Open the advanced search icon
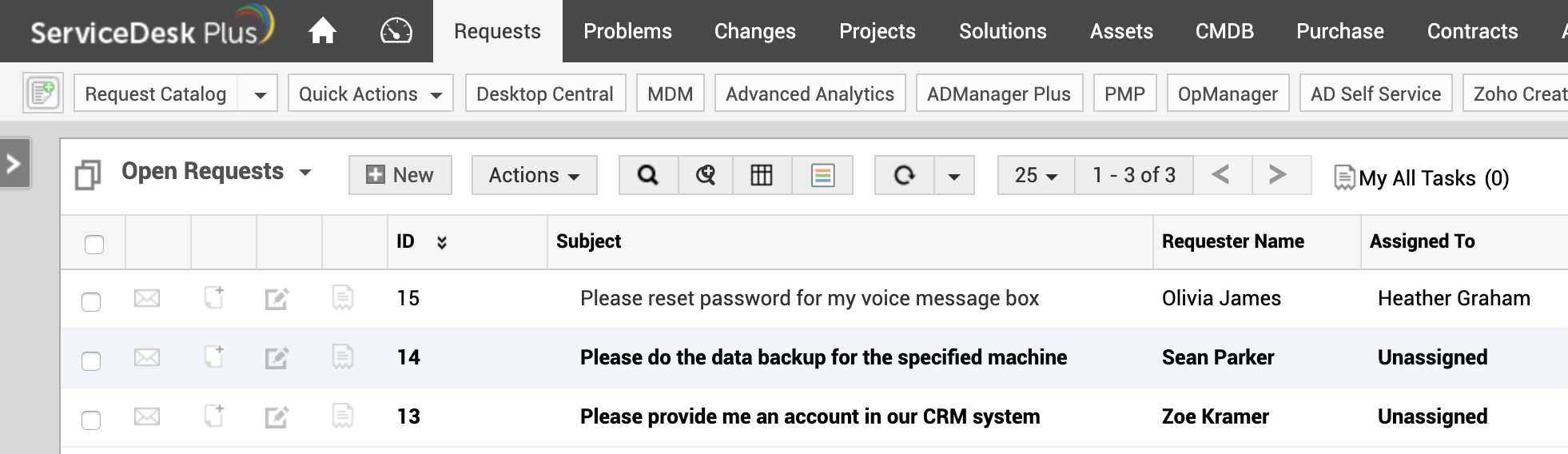Image resolution: width=1568 pixels, height=454 pixels. [x=706, y=175]
